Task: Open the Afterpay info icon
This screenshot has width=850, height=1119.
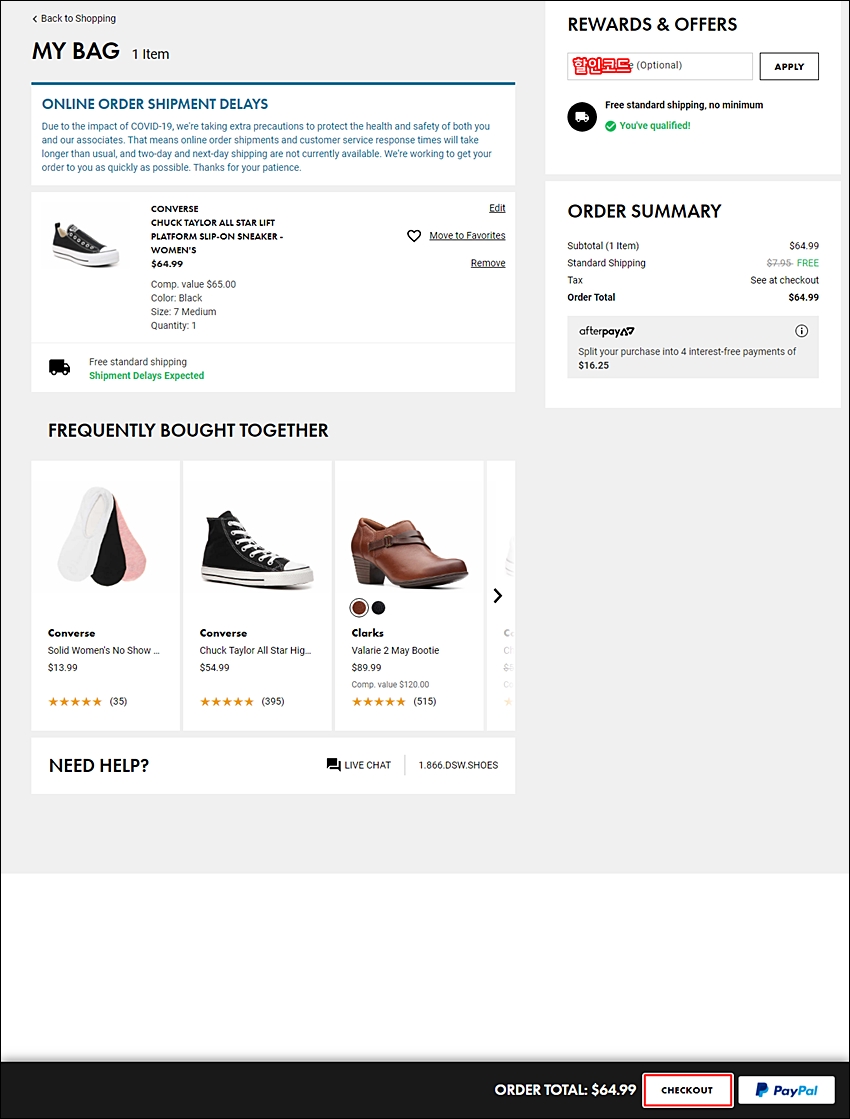Action: point(801,331)
